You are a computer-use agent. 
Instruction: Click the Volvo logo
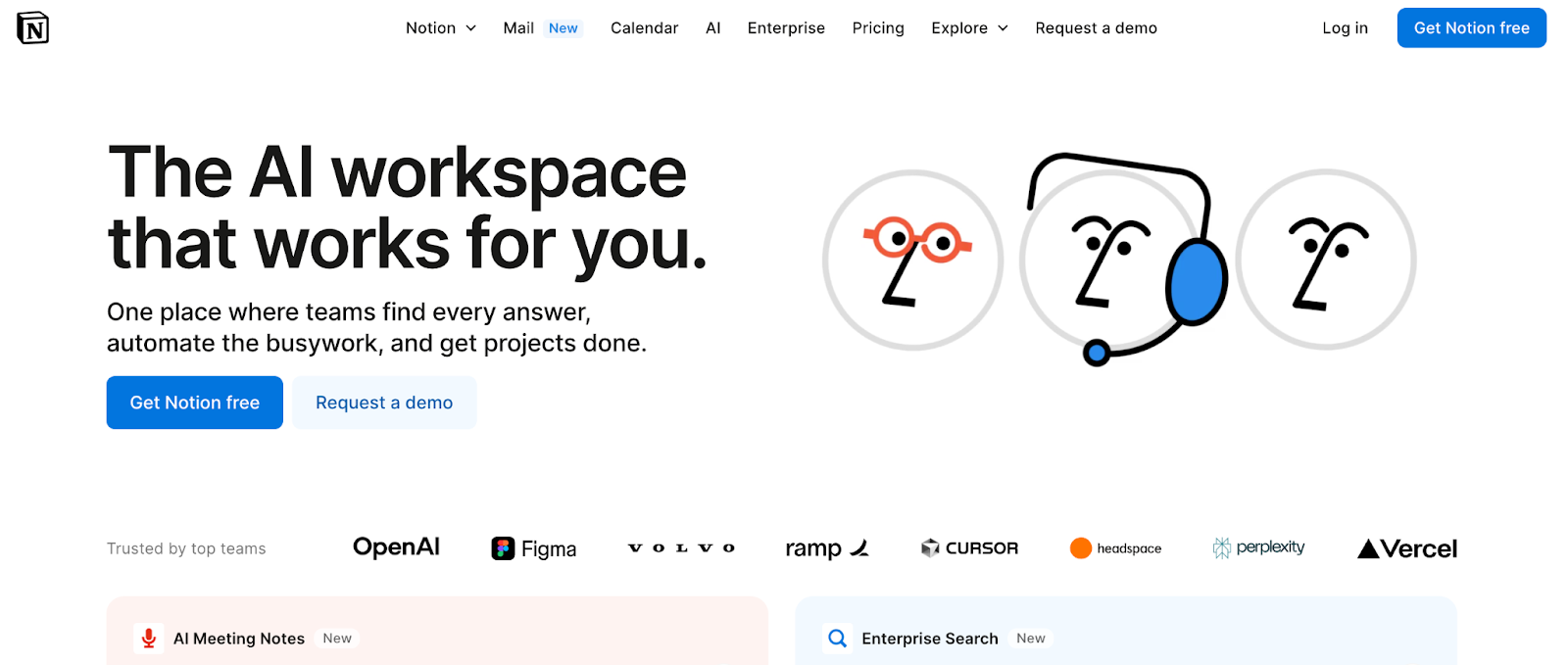tap(681, 548)
